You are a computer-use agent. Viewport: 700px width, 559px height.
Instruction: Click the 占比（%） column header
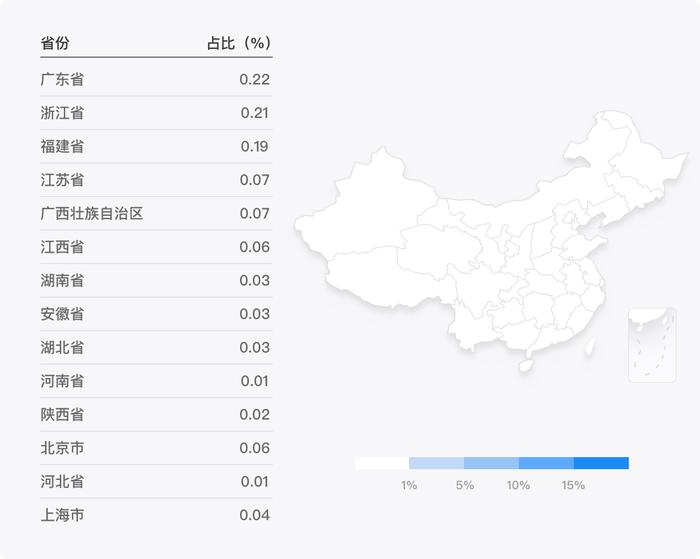point(239,43)
